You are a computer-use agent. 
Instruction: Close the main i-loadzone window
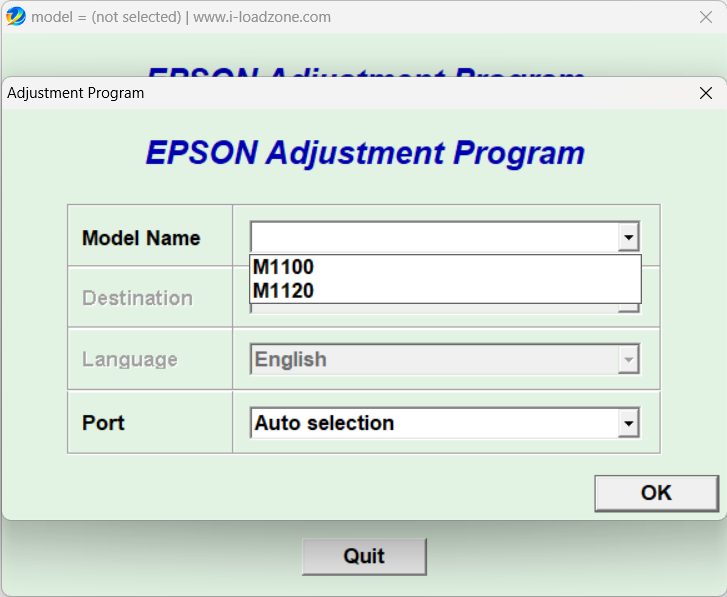click(706, 17)
